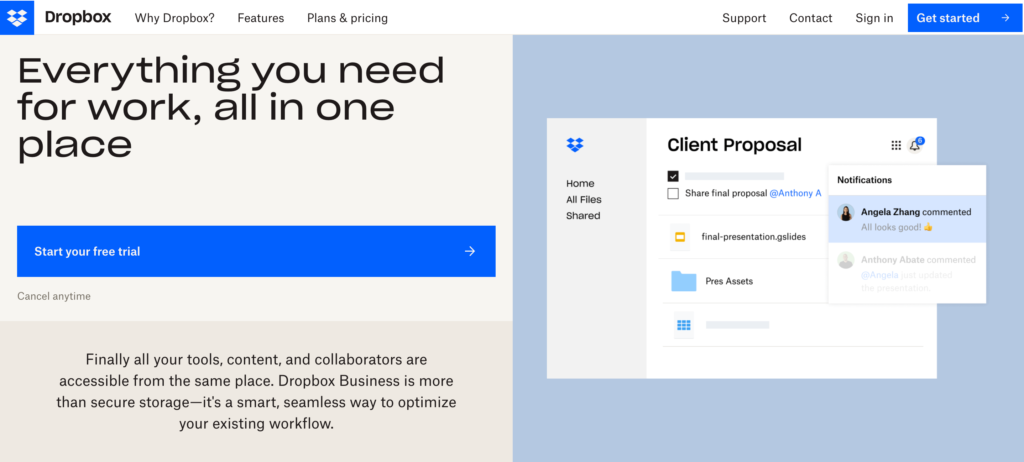Check the Share final proposal checkbox
The height and width of the screenshot is (462, 1024).
pos(673,193)
